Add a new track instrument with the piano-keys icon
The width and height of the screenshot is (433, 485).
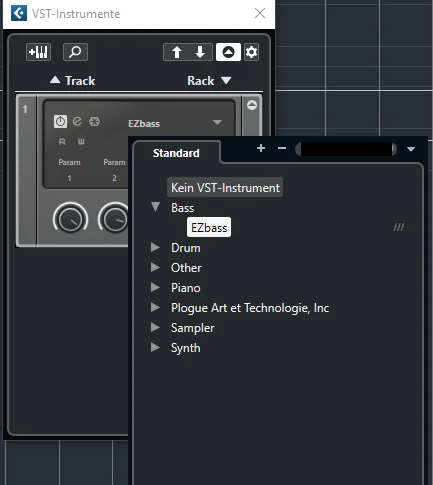(38, 52)
